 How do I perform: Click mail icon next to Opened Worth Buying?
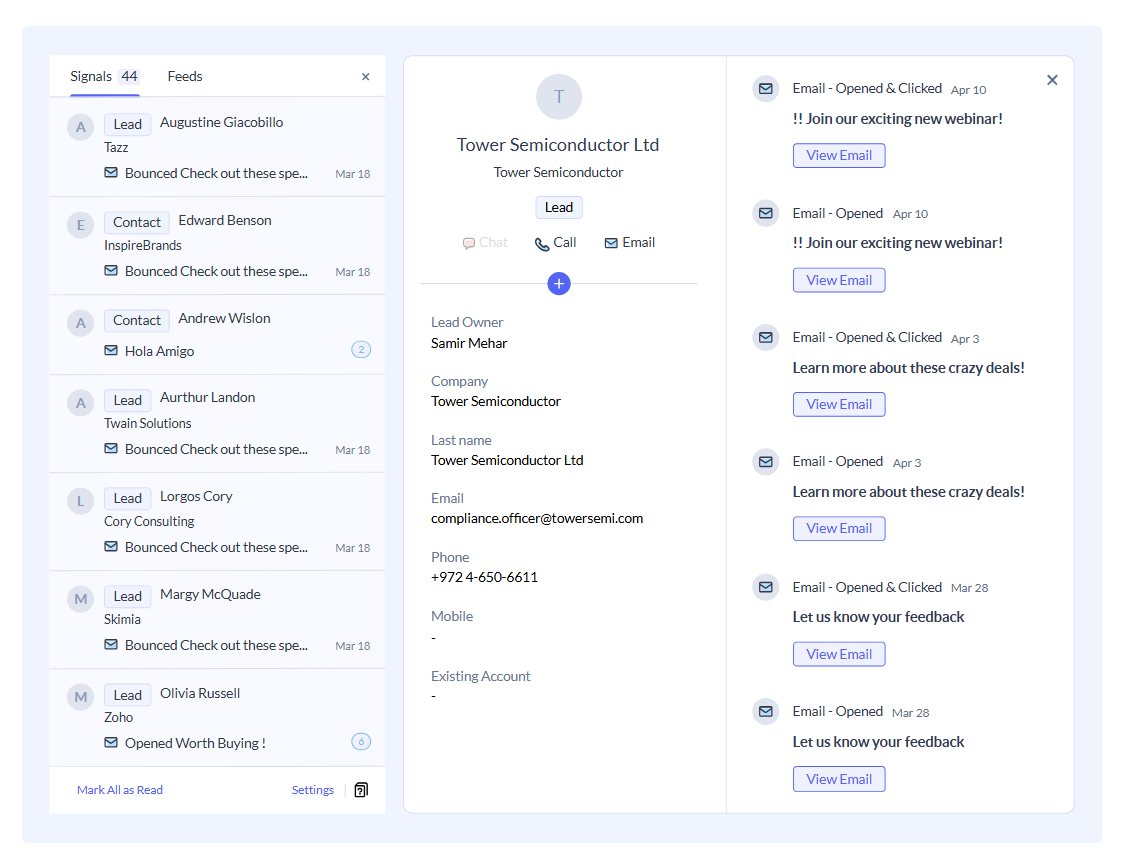111,742
